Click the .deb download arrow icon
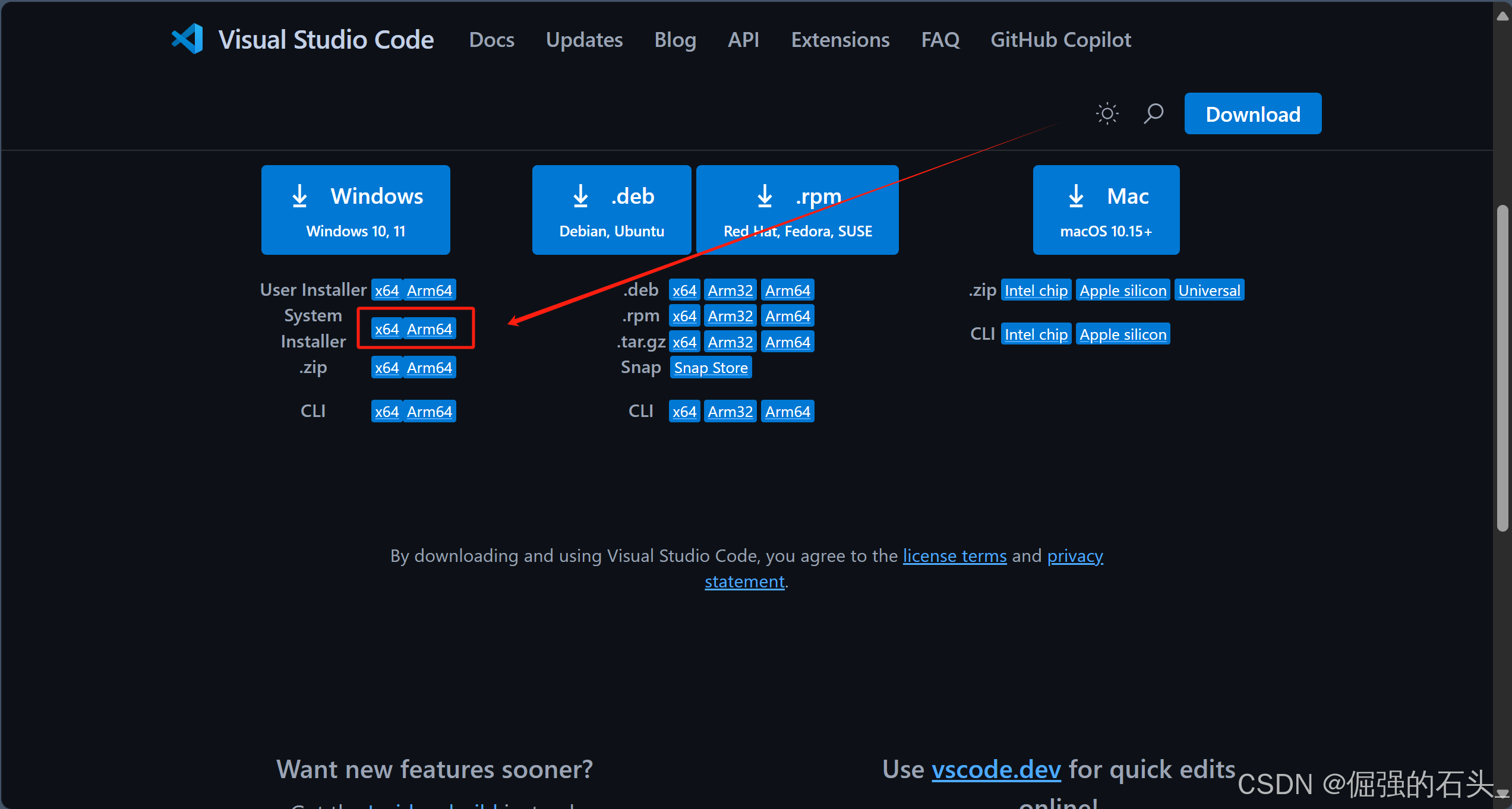The image size is (1512, 809). pyautogui.click(x=580, y=196)
